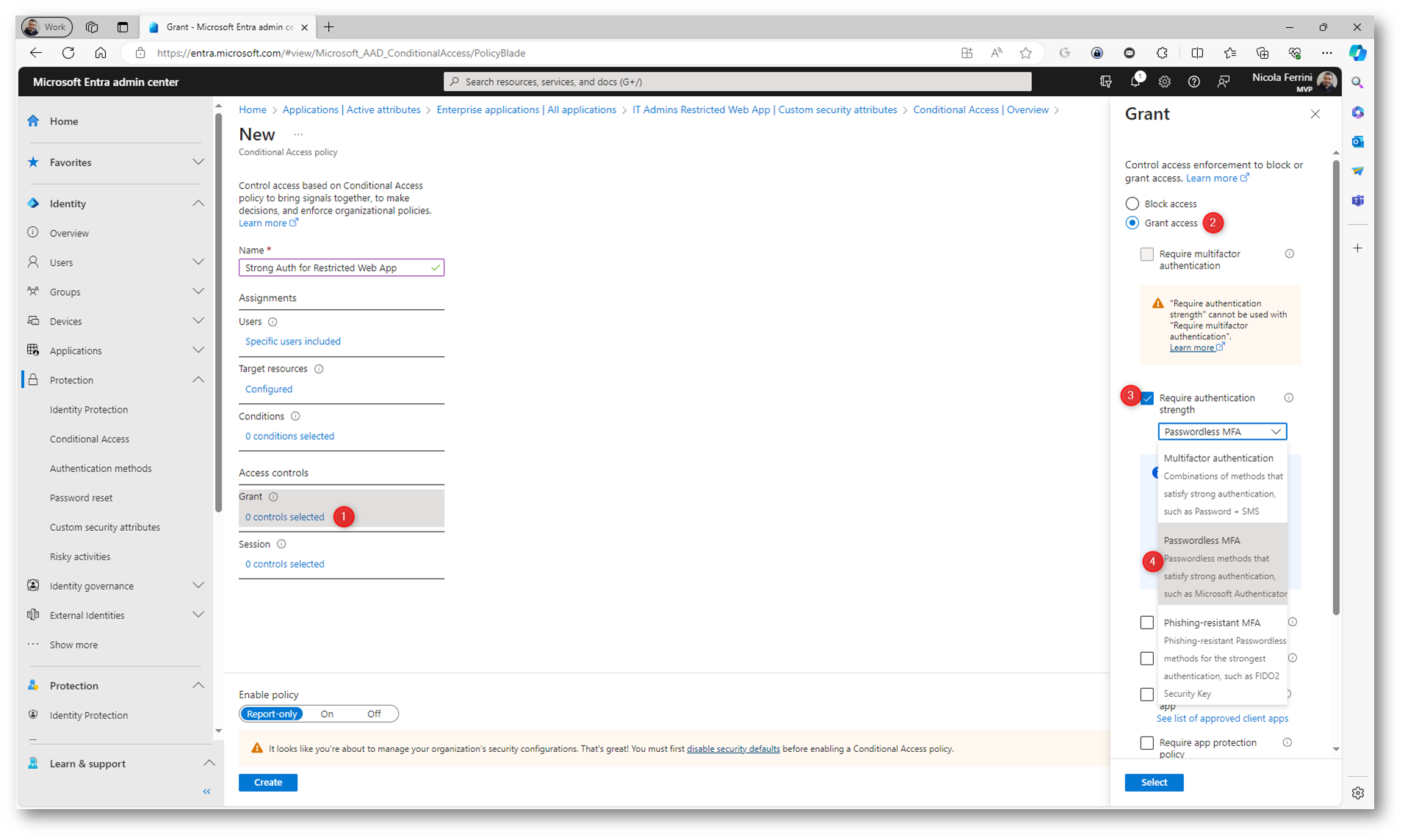Image resolution: width=1405 pixels, height=840 pixels.
Task: Expand the Groups menu
Action: pyautogui.click(x=198, y=292)
